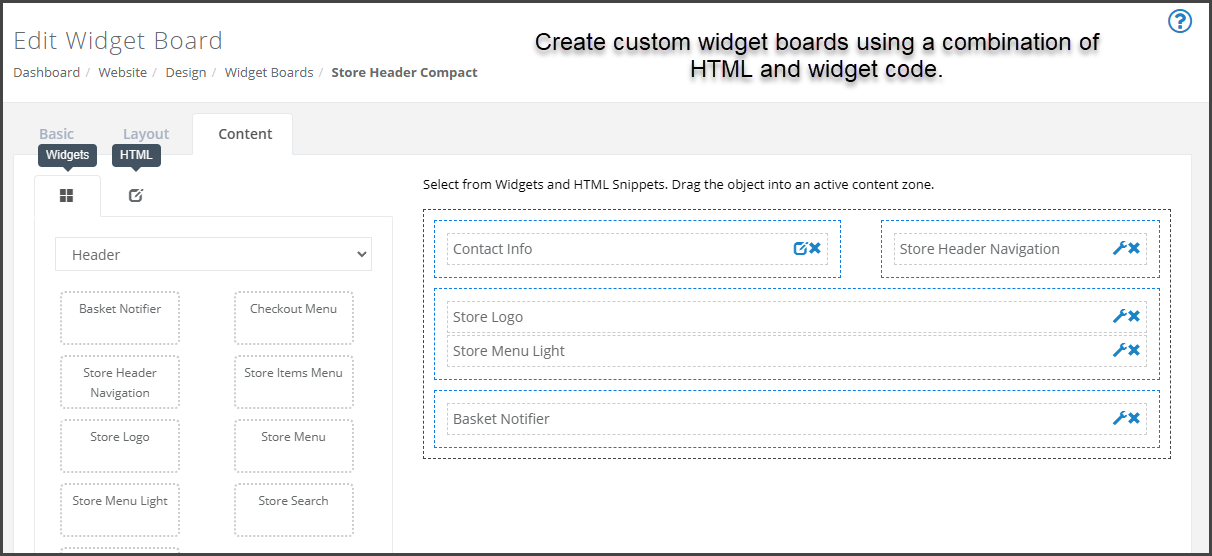This screenshot has width=1212, height=556.
Task: Configure Store Menu Light widget
Action: click(x=1120, y=351)
